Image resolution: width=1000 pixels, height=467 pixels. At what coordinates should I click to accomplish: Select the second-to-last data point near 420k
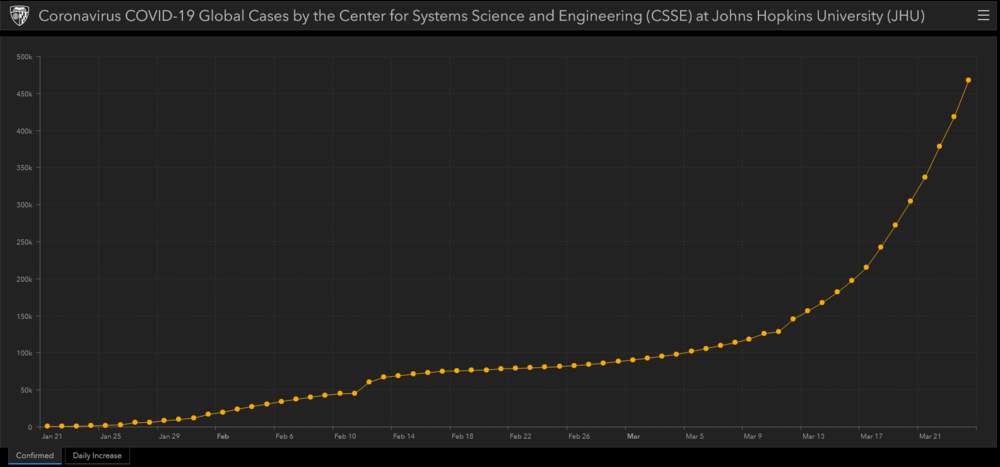click(x=953, y=117)
